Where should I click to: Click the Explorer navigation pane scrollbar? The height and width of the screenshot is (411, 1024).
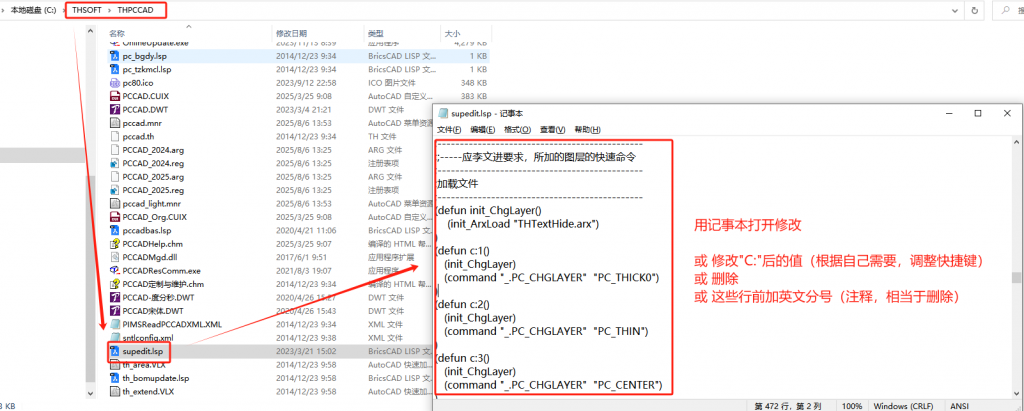click(x=91, y=278)
